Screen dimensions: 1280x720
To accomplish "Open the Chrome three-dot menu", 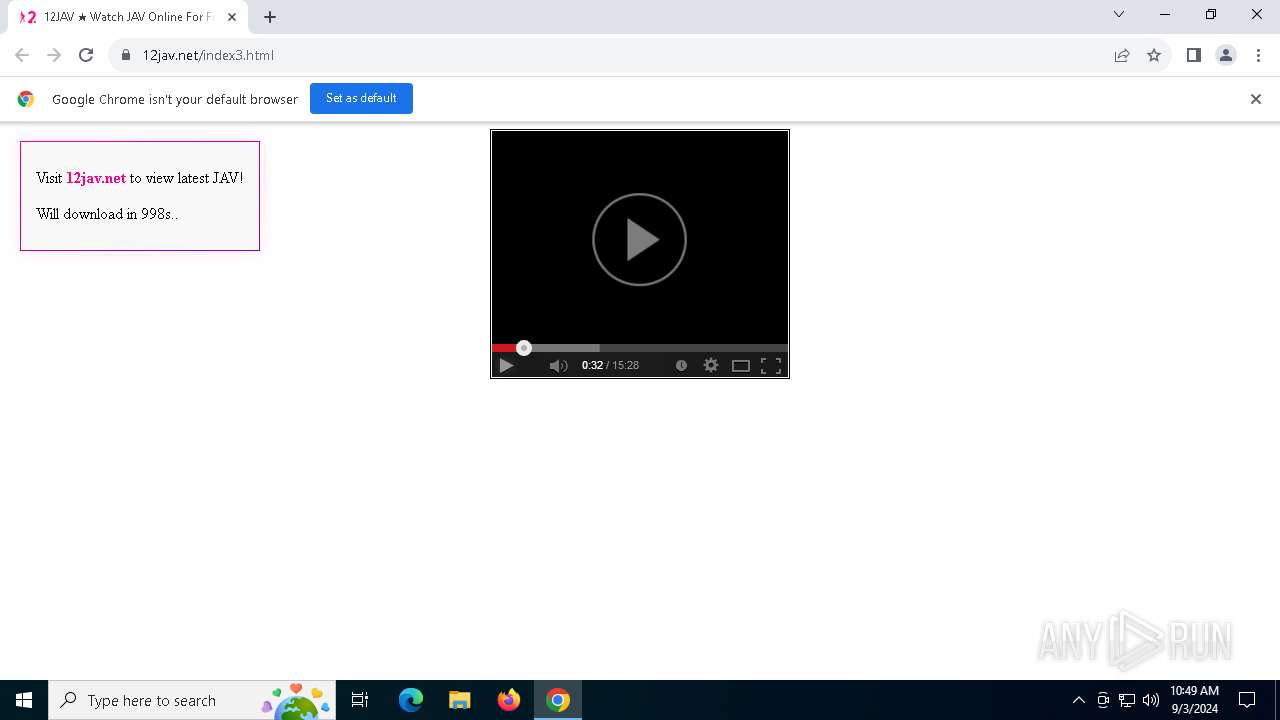I will pyautogui.click(x=1258, y=55).
